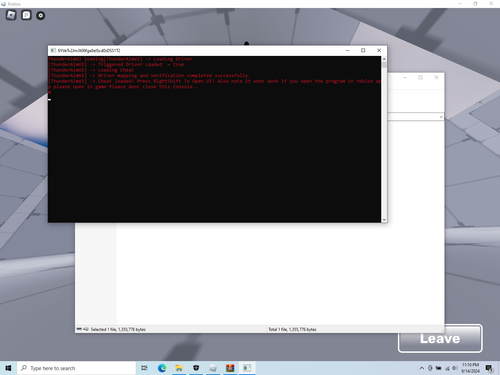Viewport: 500px width, 375px height.
Task: Minimize the console window
Action: coord(347,50)
